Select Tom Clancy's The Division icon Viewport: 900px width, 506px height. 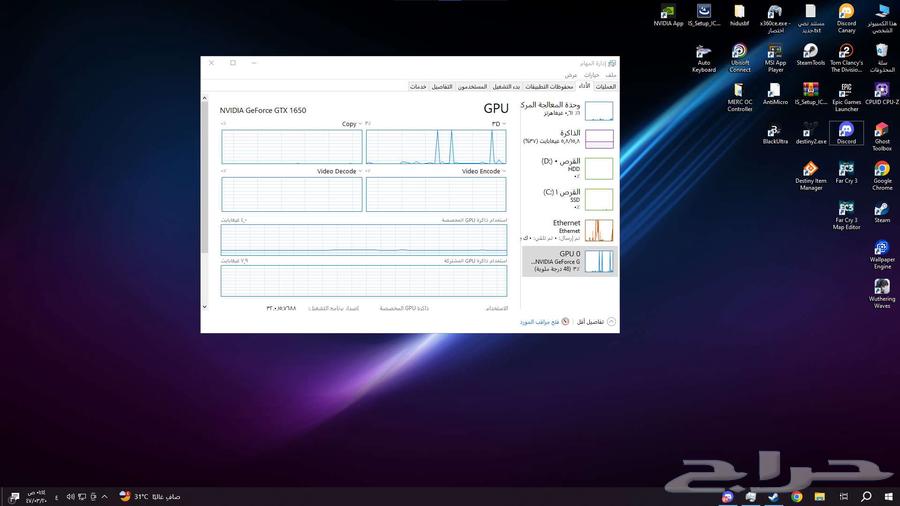(x=846, y=59)
